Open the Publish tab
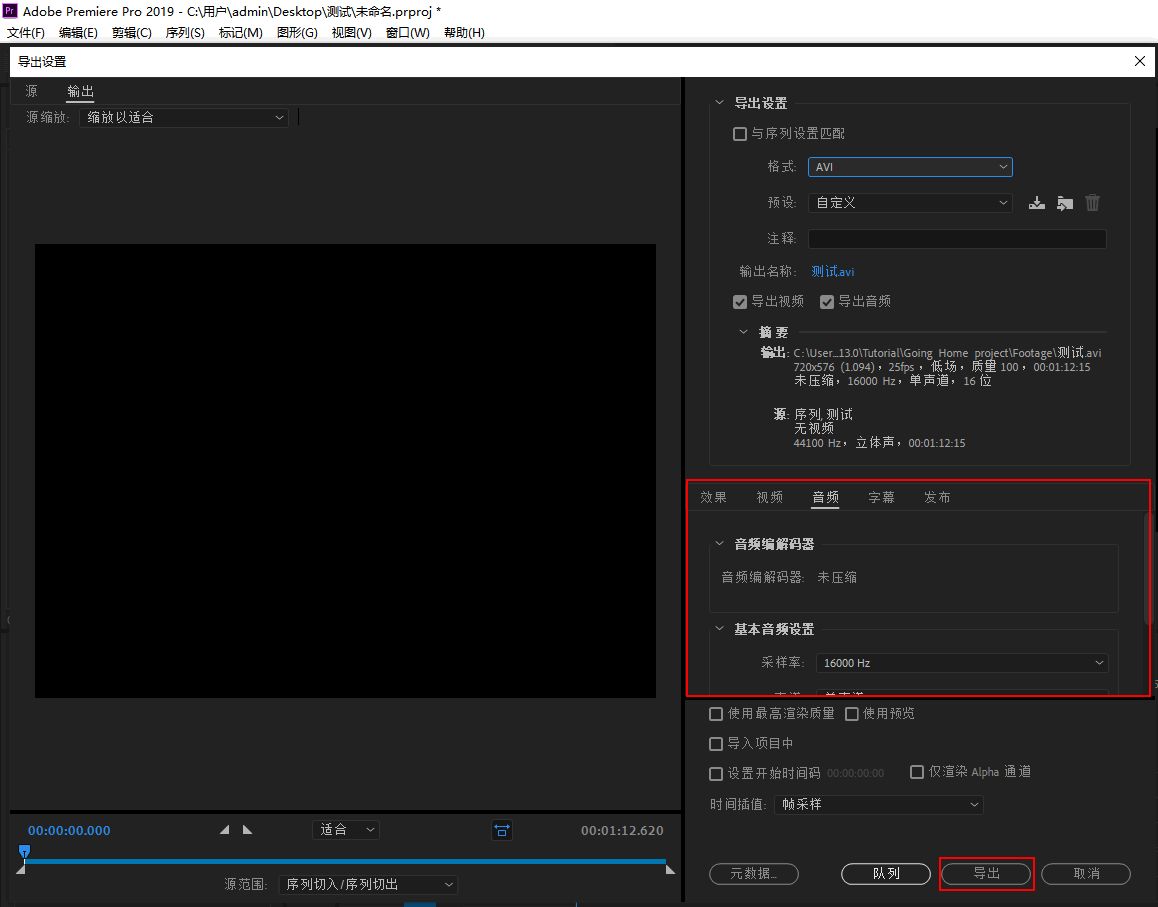The image size is (1158, 907). pos(937,497)
